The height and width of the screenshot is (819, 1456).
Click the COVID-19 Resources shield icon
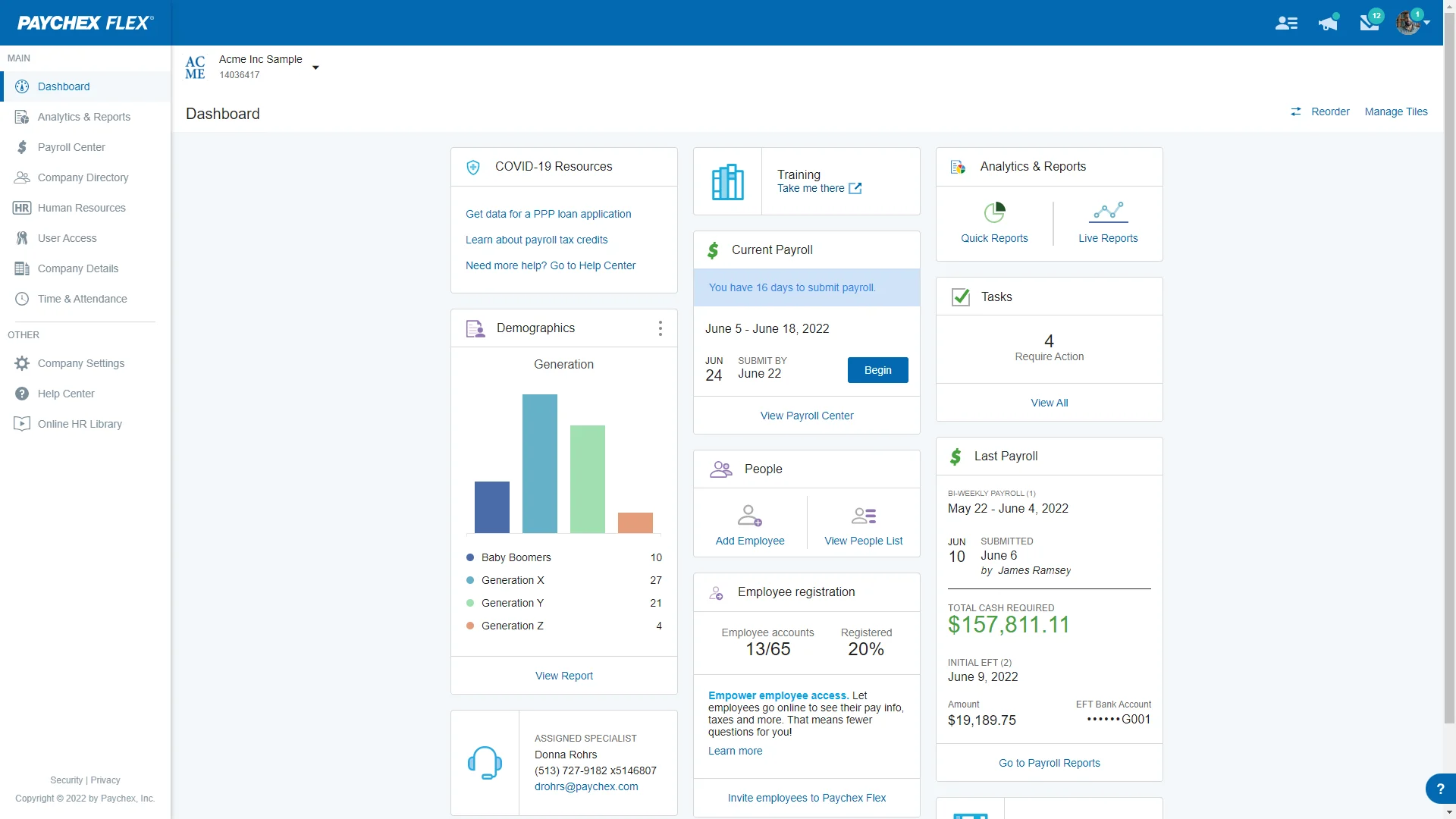(x=473, y=167)
